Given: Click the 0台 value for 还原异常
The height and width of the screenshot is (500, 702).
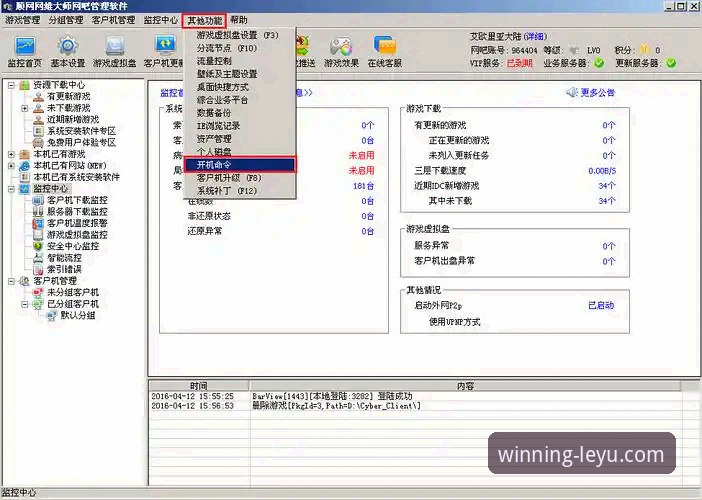Looking at the screenshot, I should click(x=368, y=231).
